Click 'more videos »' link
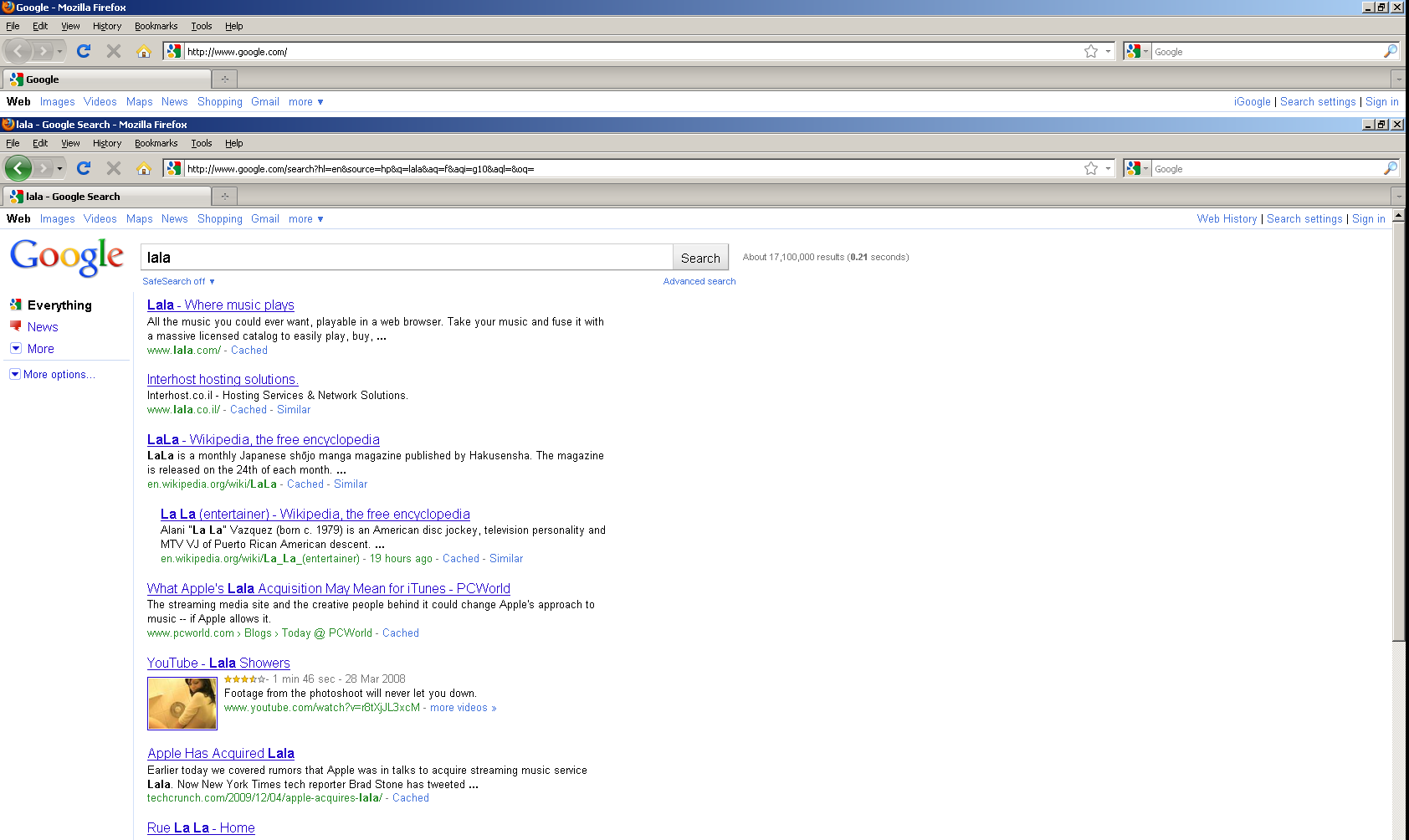The width and height of the screenshot is (1409, 840). (464, 708)
